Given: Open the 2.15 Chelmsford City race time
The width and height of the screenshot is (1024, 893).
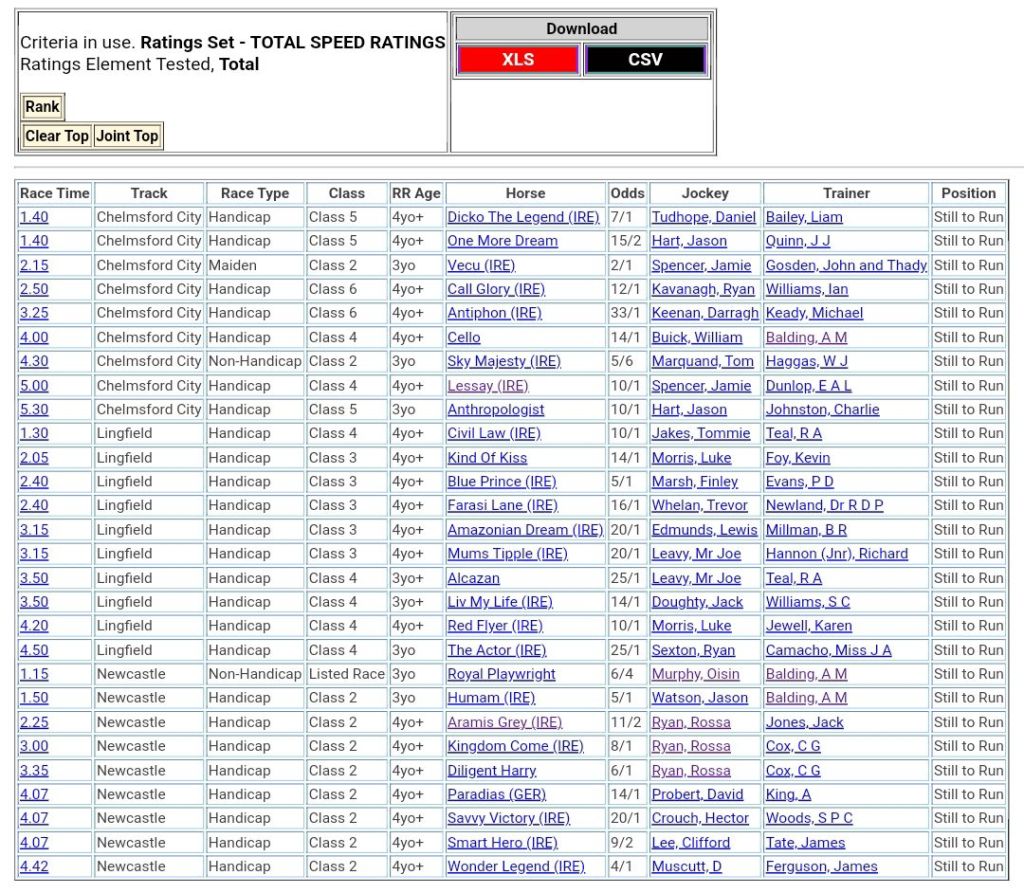Looking at the screenshot, I should (34, 265).
